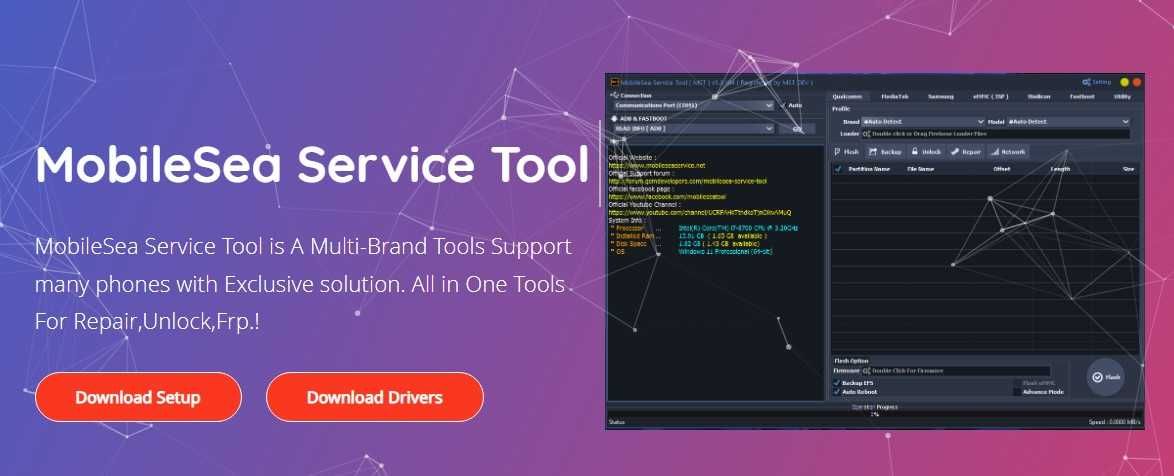Click the Partition Name column header
Screen dimensions: 1174x476
coord(869,169)
